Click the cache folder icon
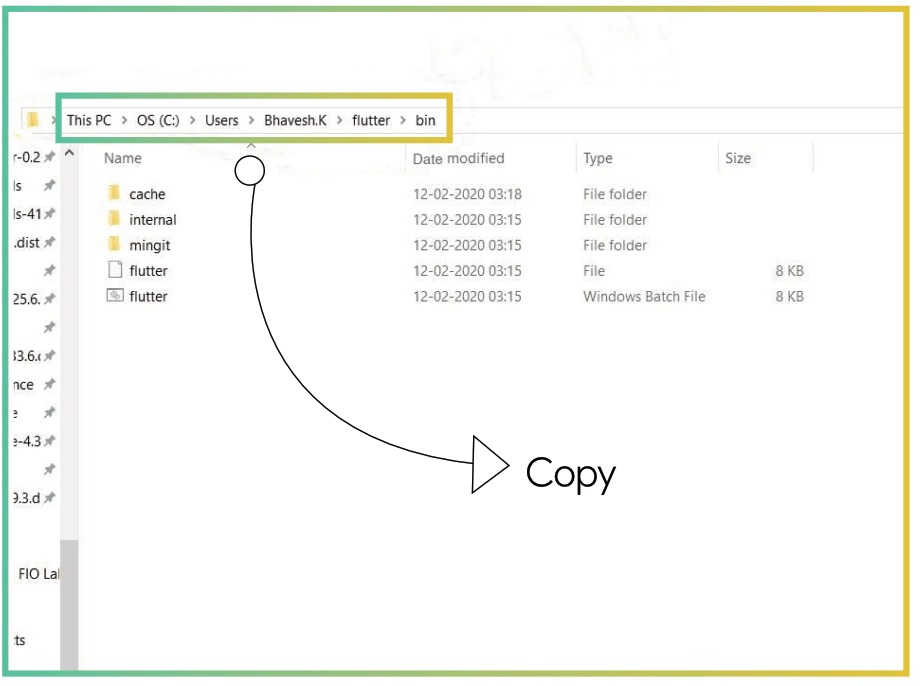The image size is (924, 686). [x=114, y=194]
